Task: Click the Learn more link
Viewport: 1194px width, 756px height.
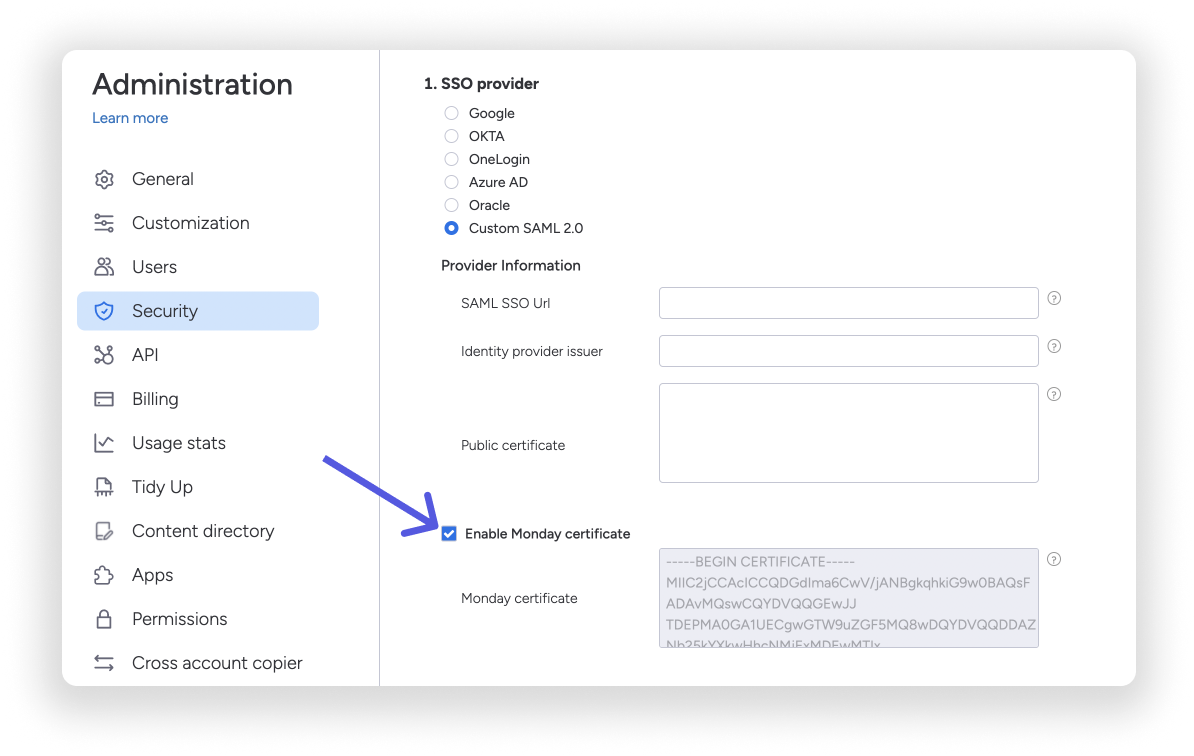Action: (x=130, y=118)
